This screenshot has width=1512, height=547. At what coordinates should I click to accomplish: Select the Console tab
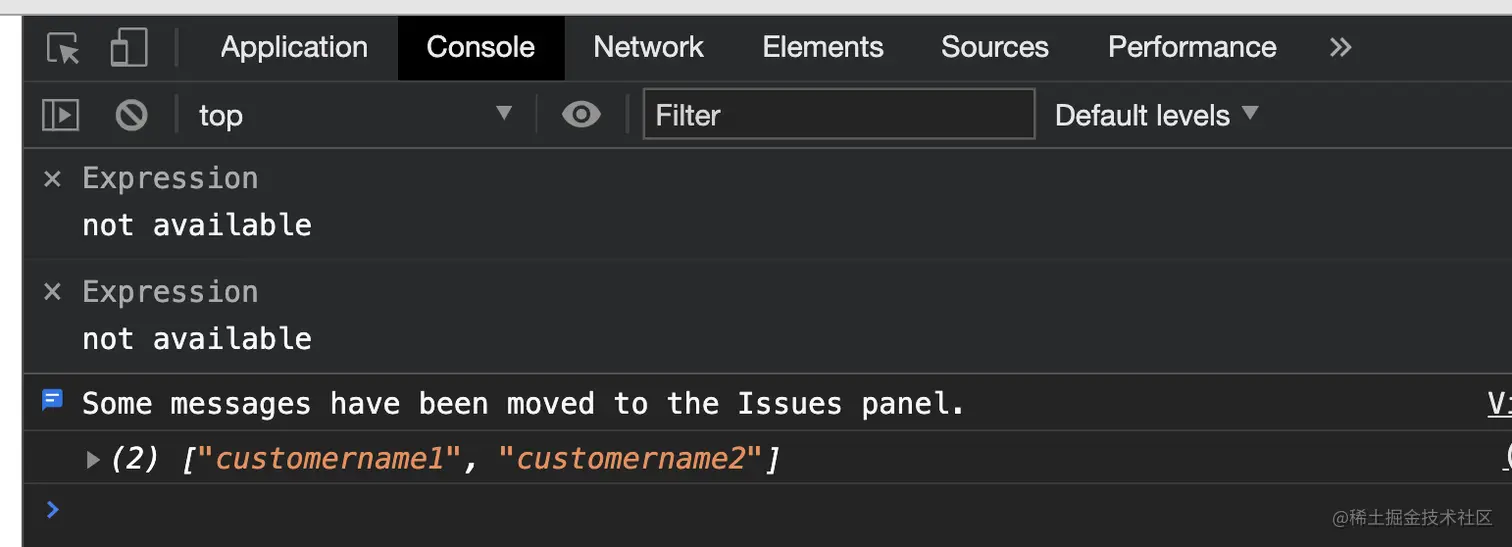pos(481,47)
